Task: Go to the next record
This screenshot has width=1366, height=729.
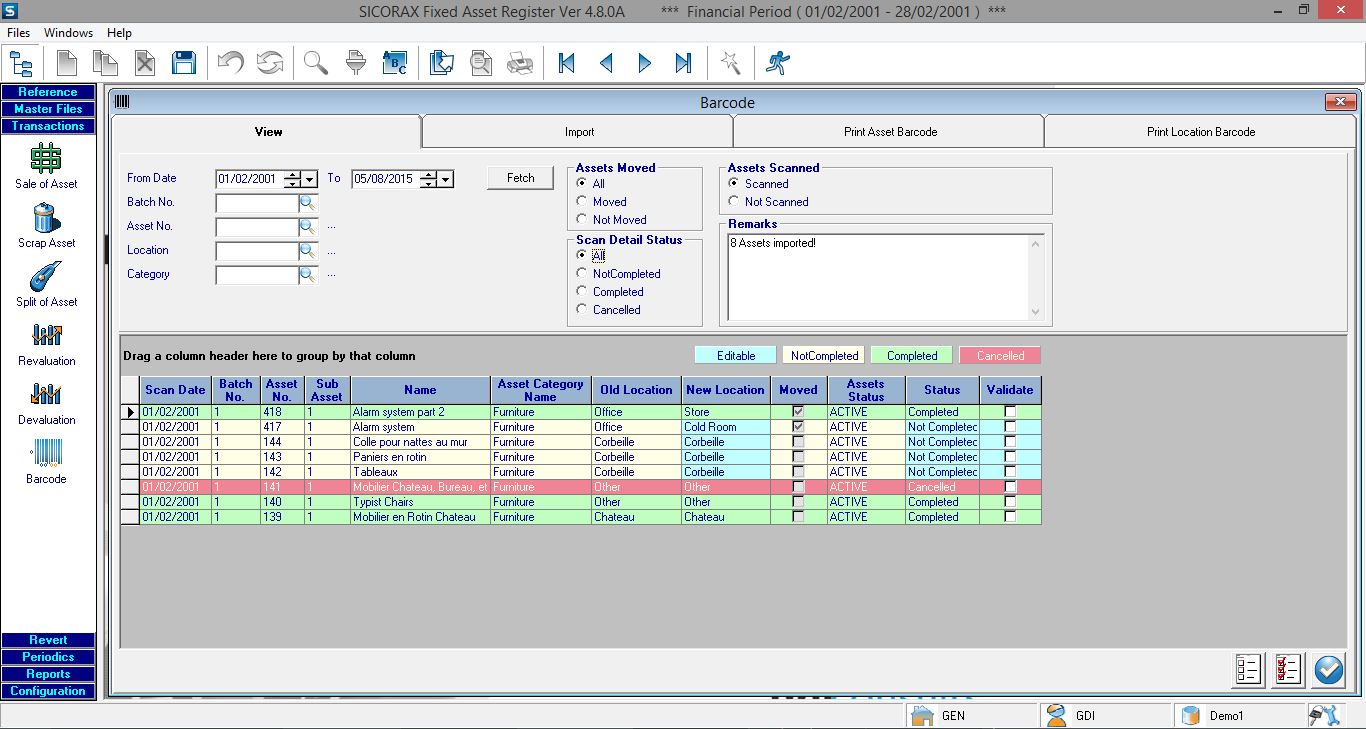Action: [x=645, y=64]
